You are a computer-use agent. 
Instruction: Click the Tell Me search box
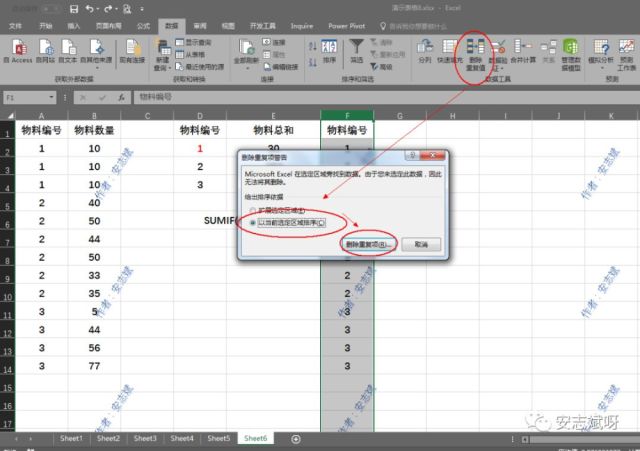pyautogui.click(x=413, y=27)
